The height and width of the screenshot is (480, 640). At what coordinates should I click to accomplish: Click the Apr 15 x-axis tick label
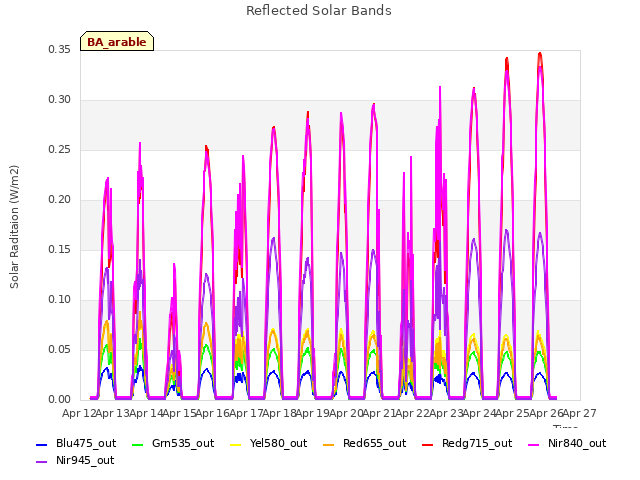point(179,413)
